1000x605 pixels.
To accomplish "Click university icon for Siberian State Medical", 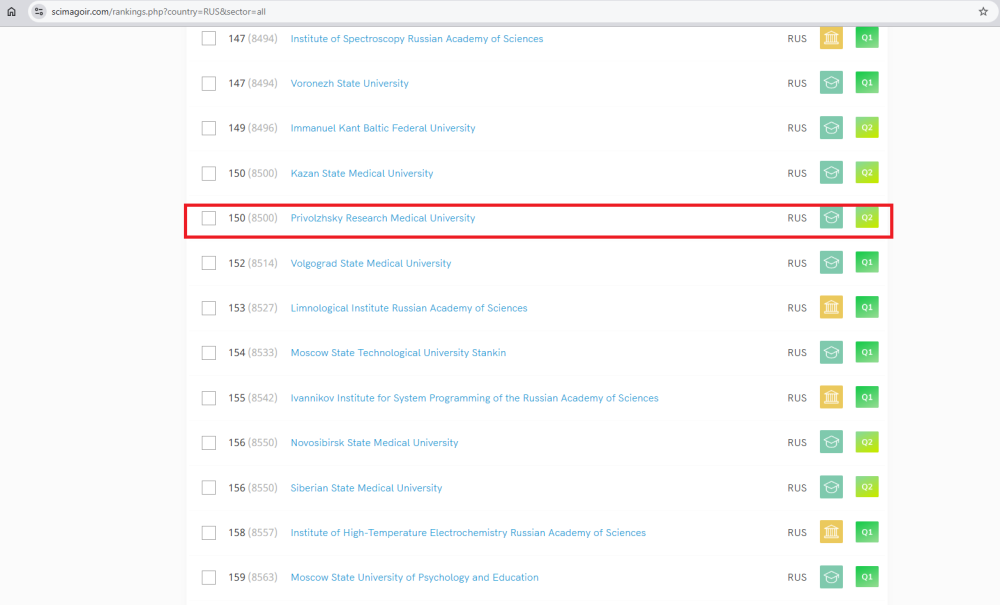I will pos(831,488).
